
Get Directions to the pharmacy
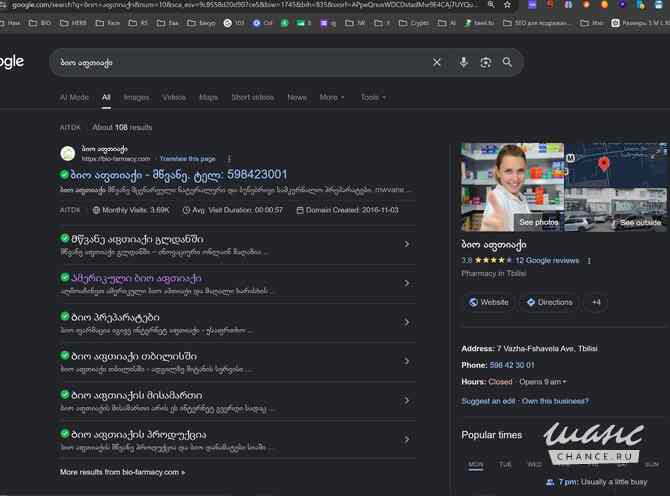[x=550, y=302]
